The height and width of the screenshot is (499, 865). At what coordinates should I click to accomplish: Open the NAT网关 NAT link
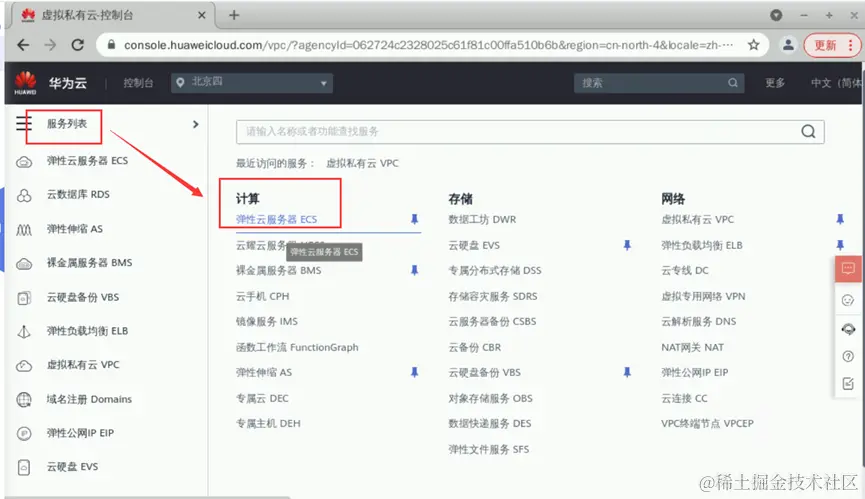[692, 347]
